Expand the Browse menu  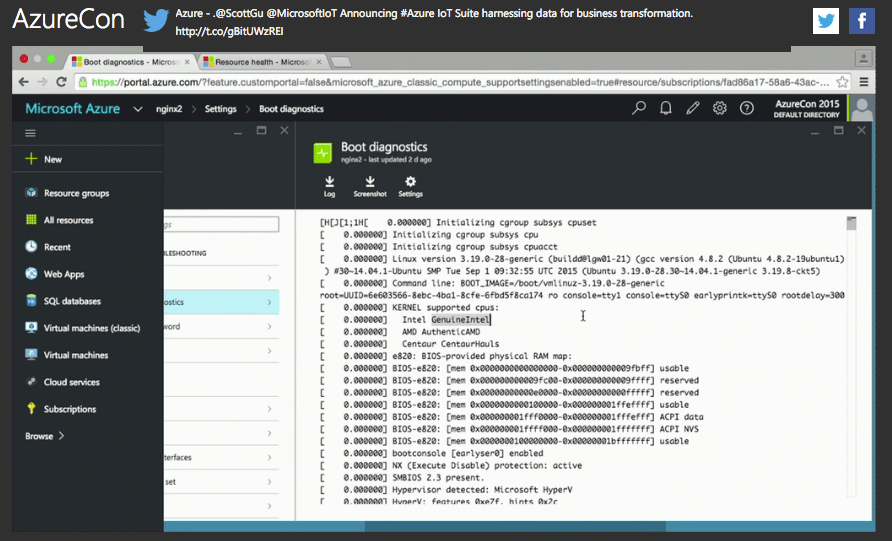pyautogui.click(x=44, y=436)
